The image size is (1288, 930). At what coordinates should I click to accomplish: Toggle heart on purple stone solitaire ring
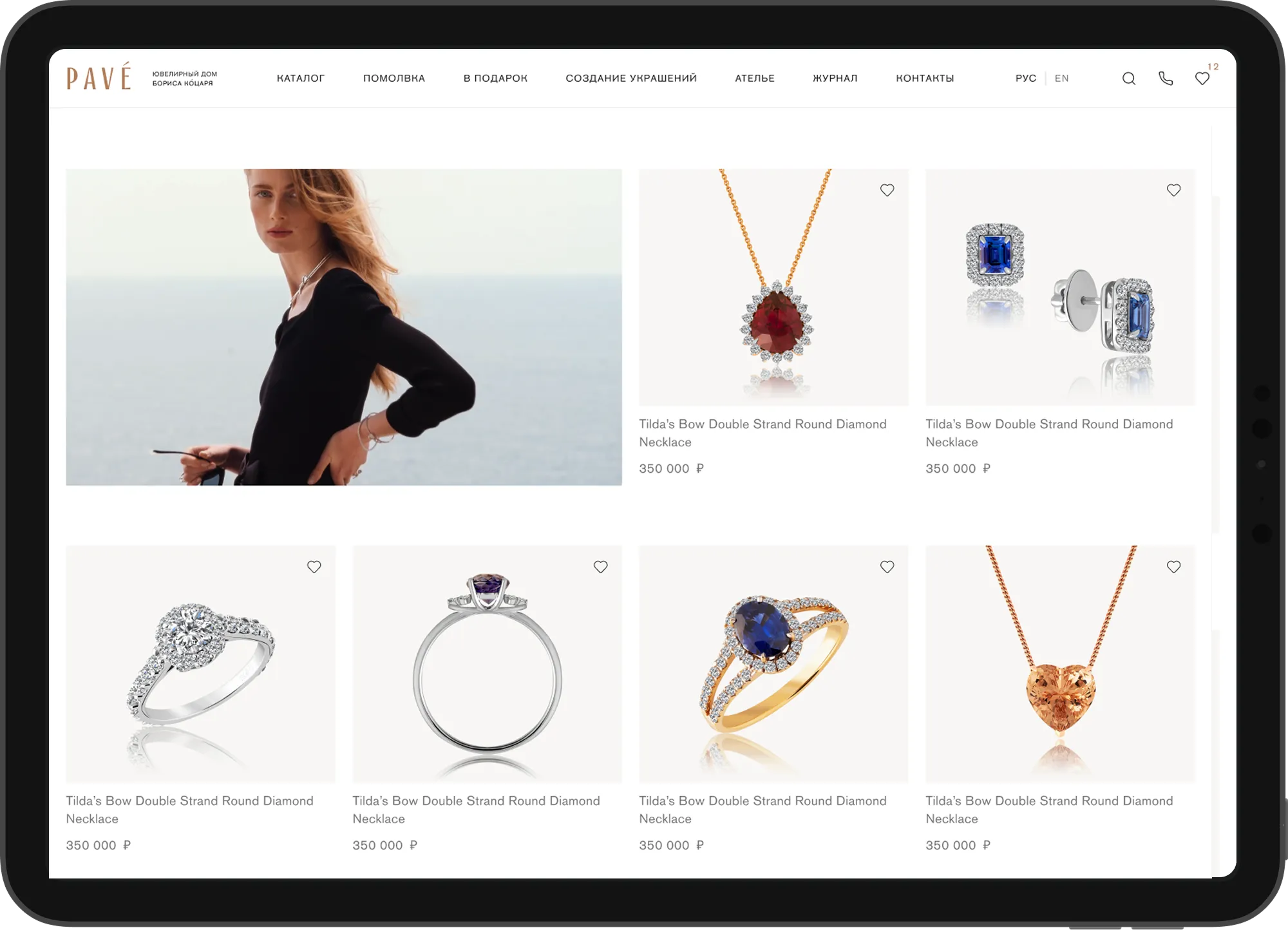600,567
